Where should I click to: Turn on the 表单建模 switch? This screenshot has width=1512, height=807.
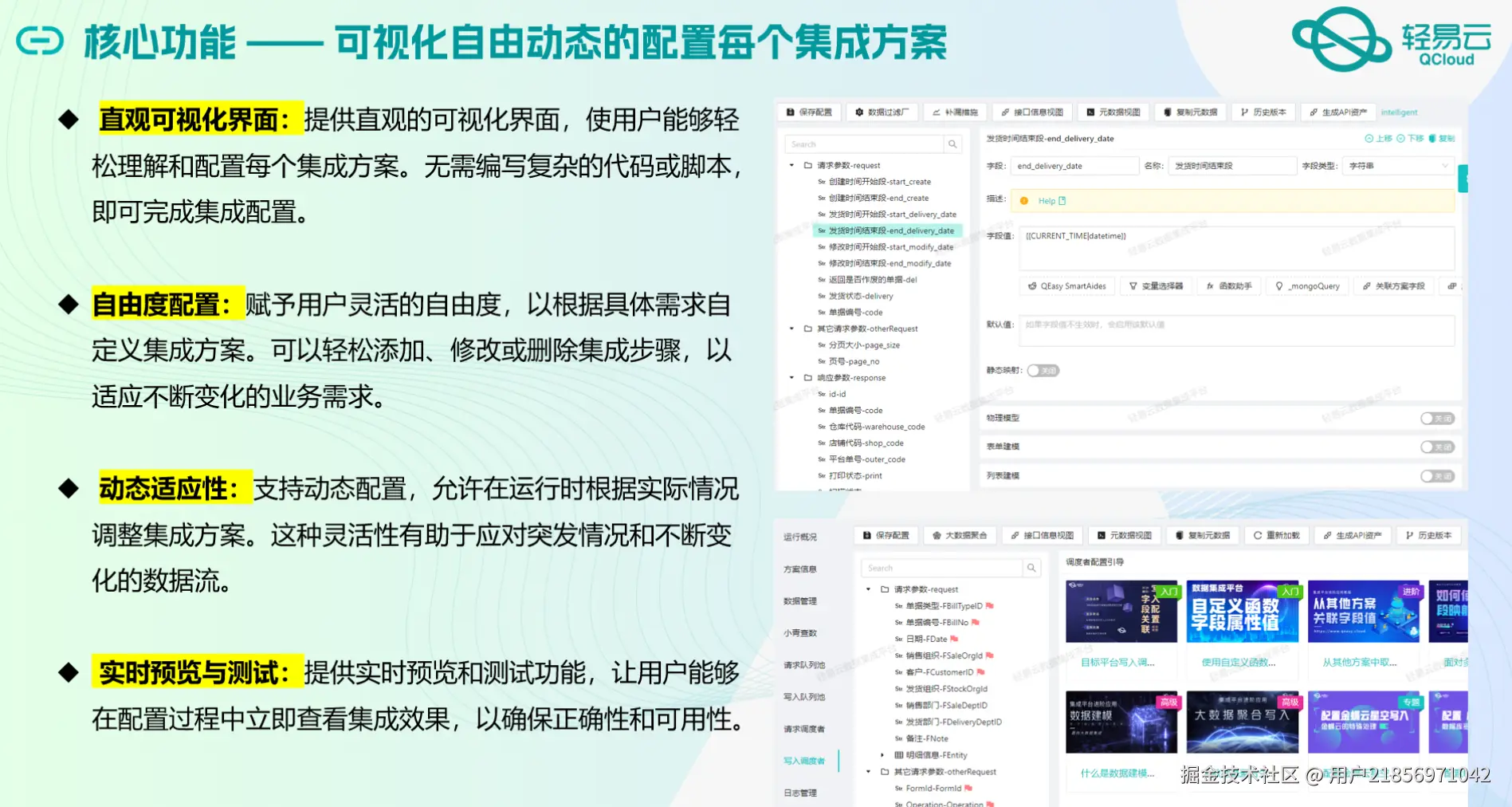coord(1437,447)
